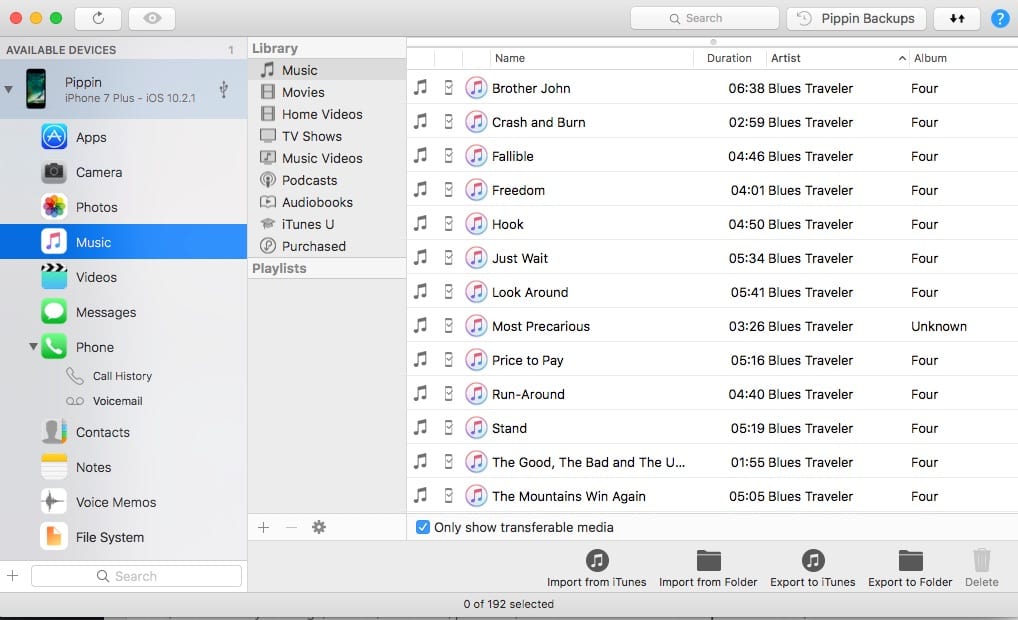Image resolution: width=1018 pixels, height=620 pixels.
Task: Sort tracks by the Artist column
Action: coord(838,58)
